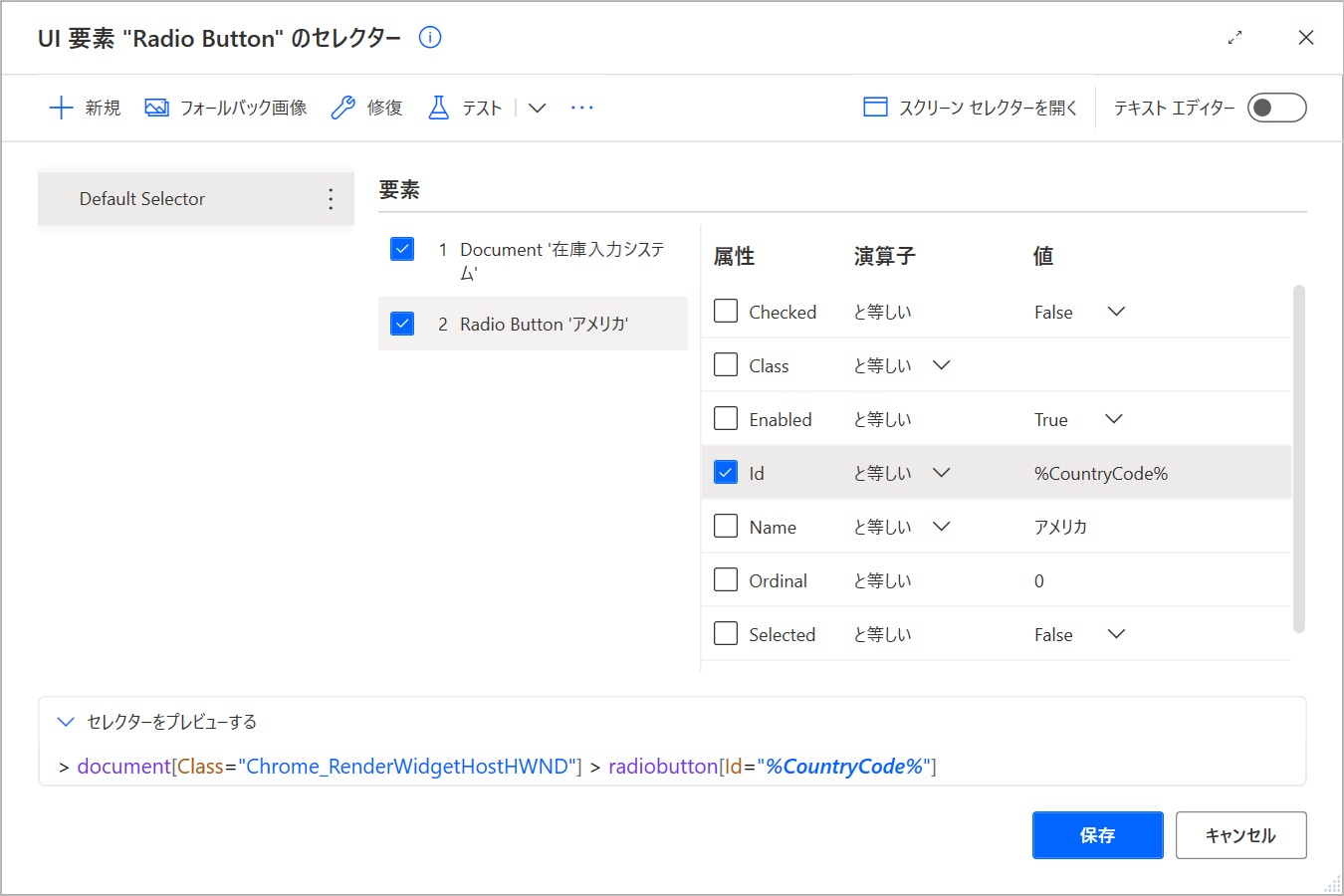The height and width of the screenshot is (896, 1344).
Task: Click the 演算子 column header
Action: coord(884,256)
